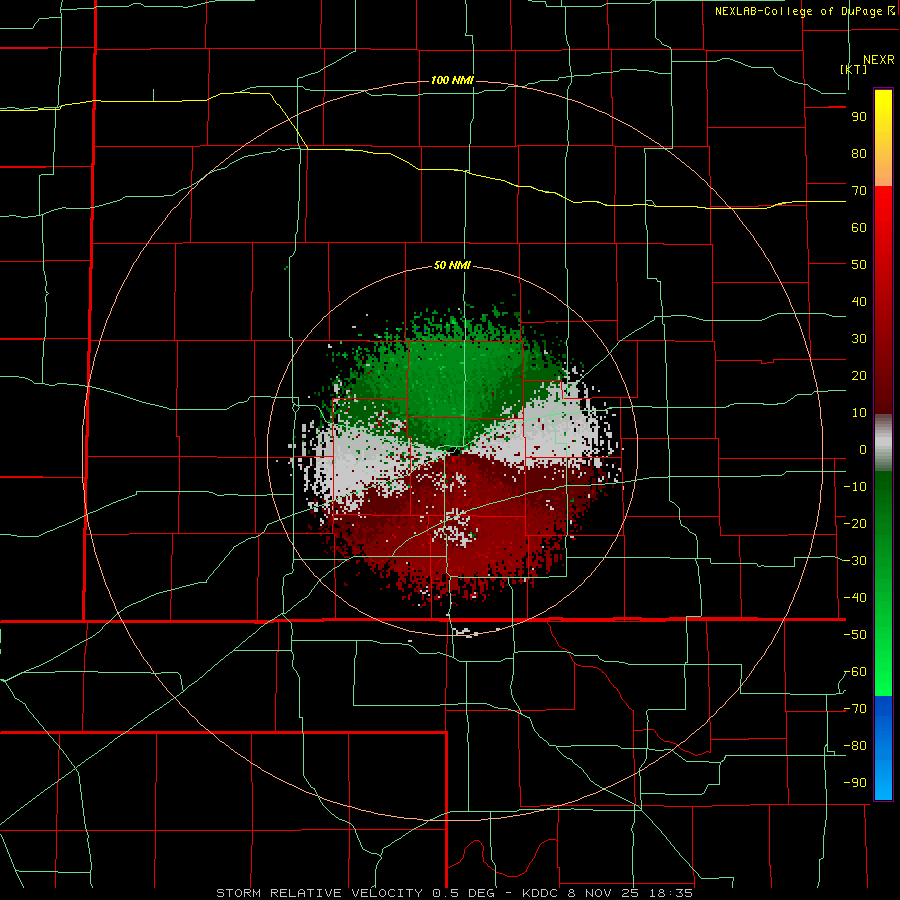Click the -50 value on the velocity scale
The height and width of the screenshot is (900, 900).
tap(855, 635)
